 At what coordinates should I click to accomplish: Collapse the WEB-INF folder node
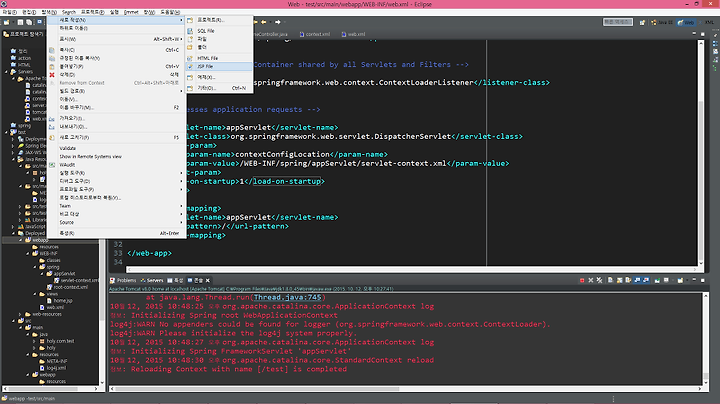click(x=28, y=253)
